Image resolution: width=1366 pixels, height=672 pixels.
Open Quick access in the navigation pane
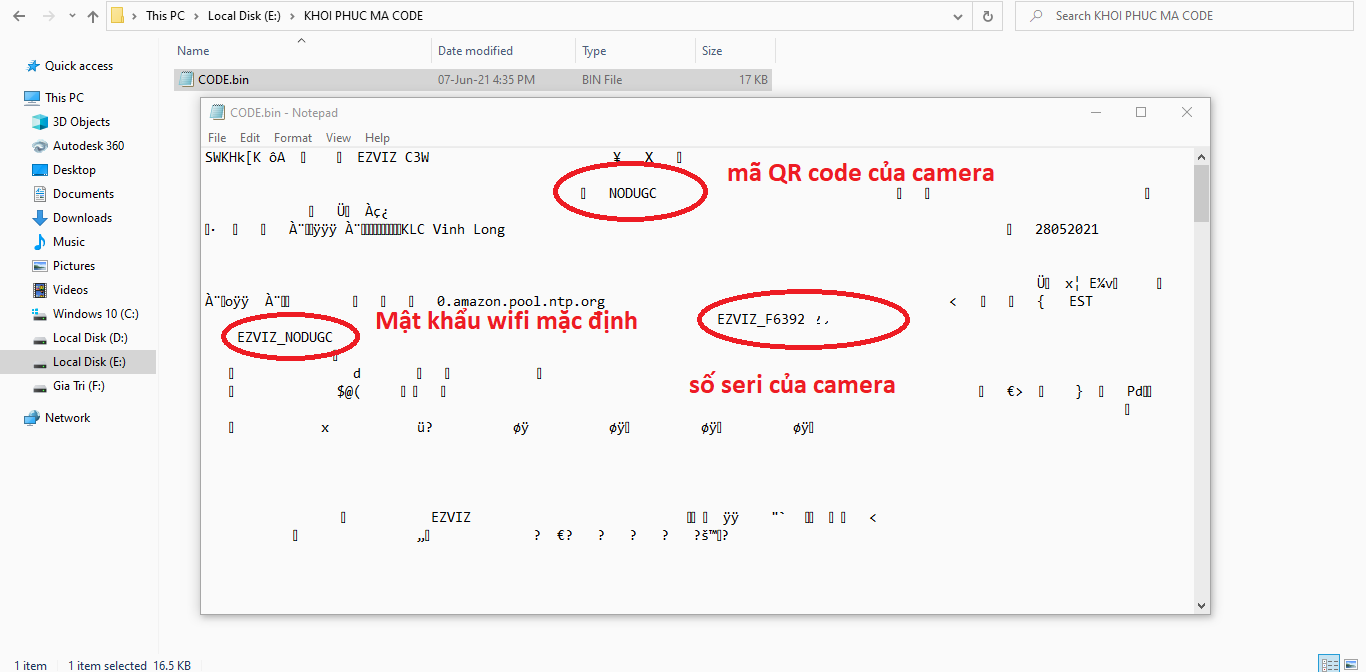[x=79, y=66]
